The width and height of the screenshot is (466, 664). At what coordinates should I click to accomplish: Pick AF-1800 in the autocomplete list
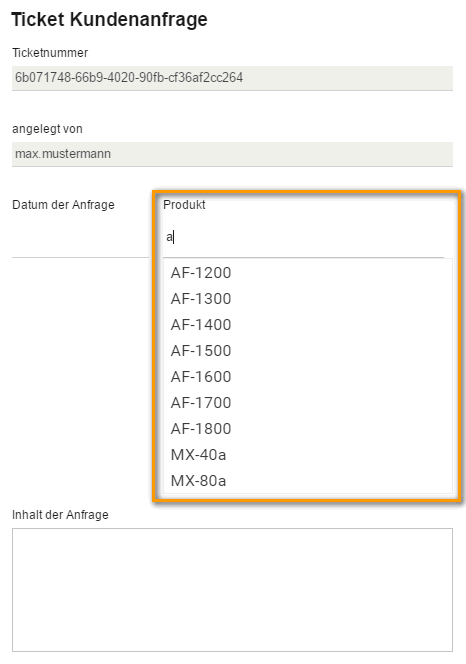coord(308,429)
